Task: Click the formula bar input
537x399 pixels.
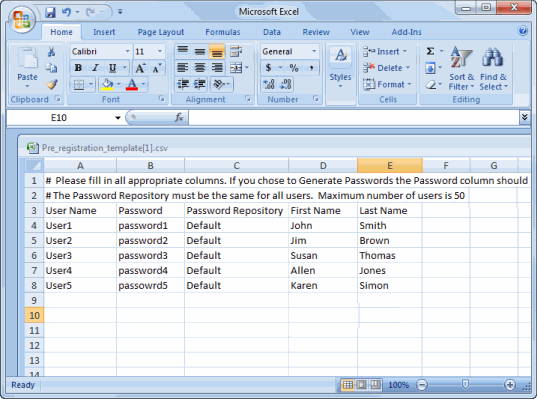Action: coord(353,117)
